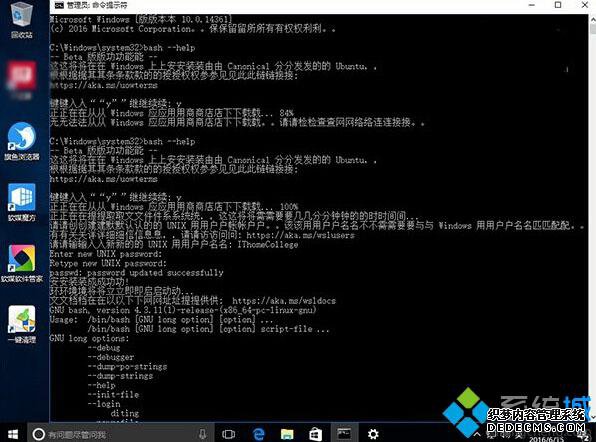596x442 pixels.
Task: Click the https://aka.ms/wslusers URL text
Action: point(300,235)
